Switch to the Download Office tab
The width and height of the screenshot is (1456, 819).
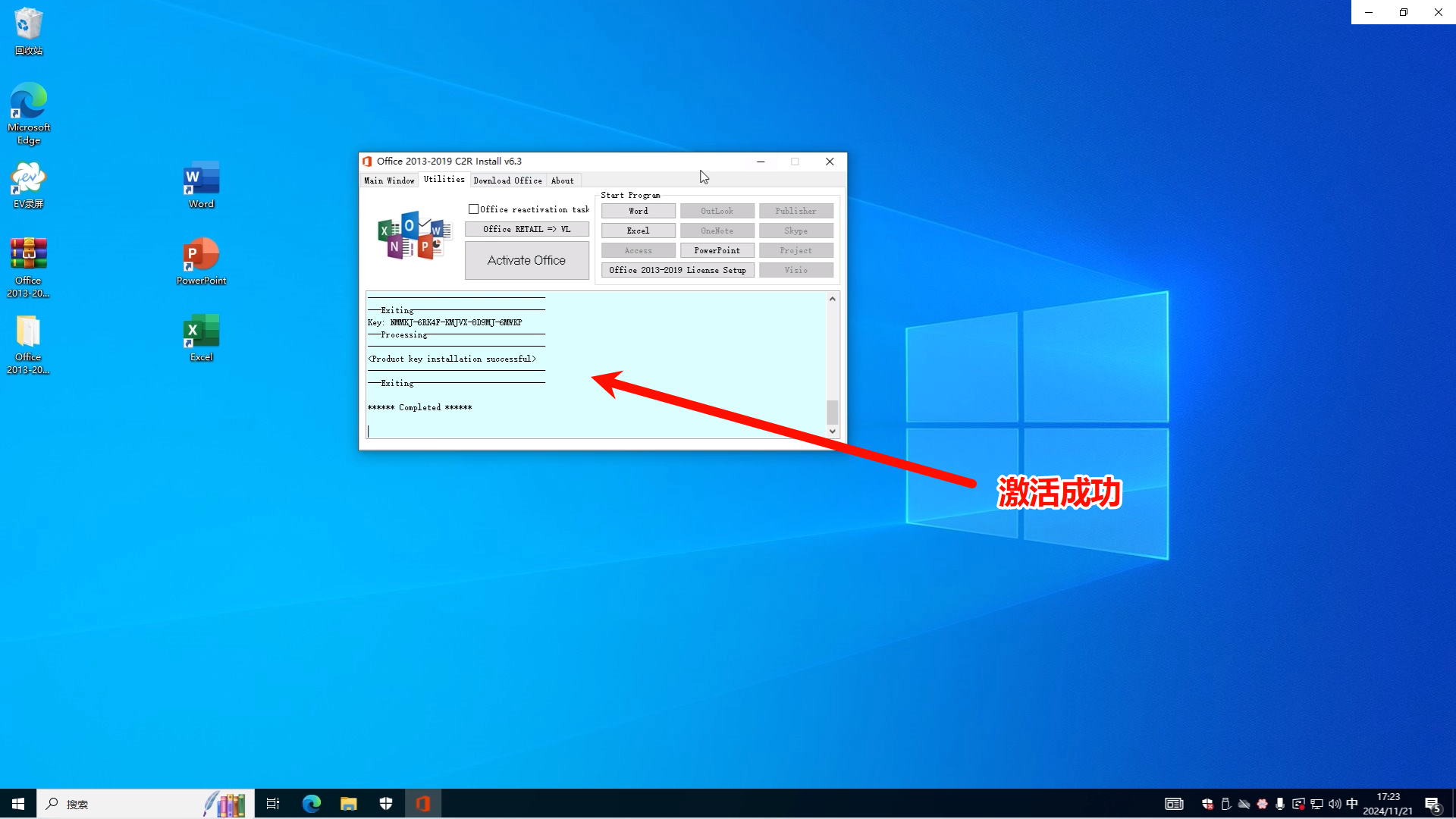(x=507, y=180)
